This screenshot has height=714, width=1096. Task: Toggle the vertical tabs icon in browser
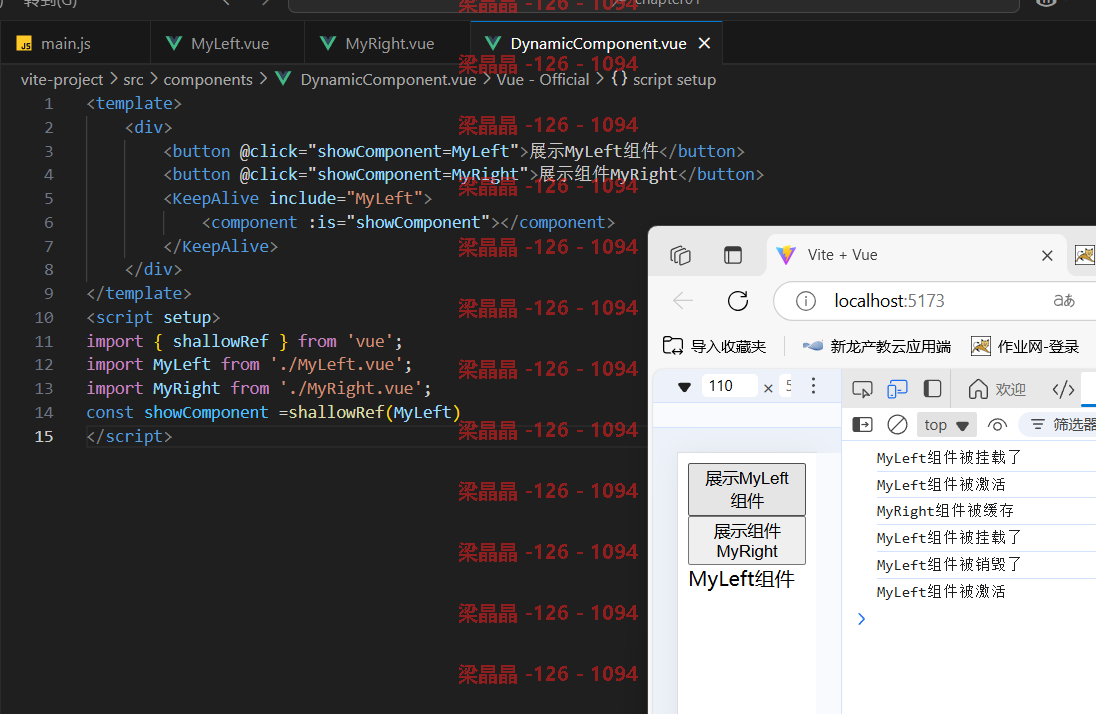pos(733,255)
